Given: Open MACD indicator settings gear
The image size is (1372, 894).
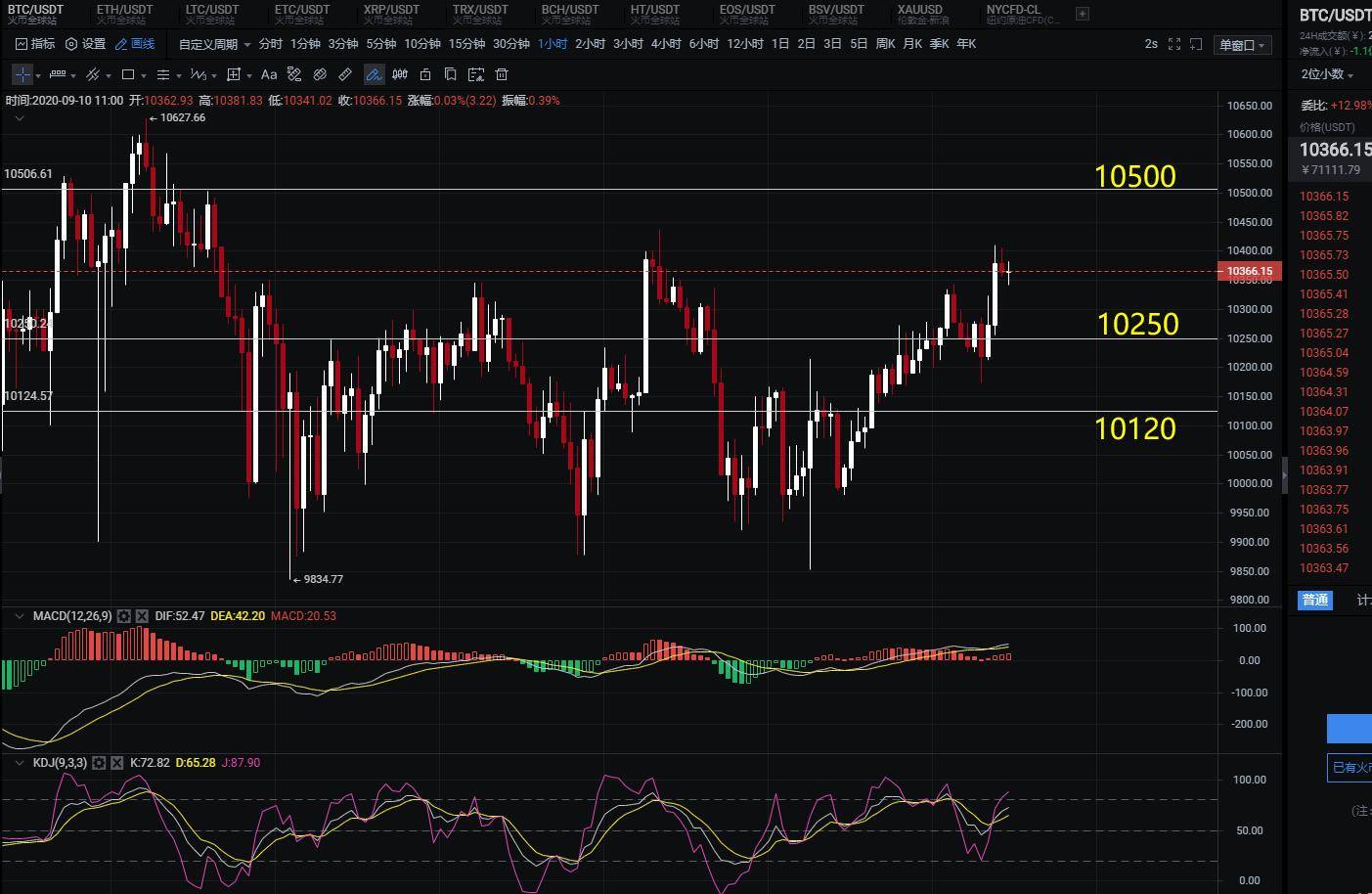Looking at the screenshot, I should 123,616.
